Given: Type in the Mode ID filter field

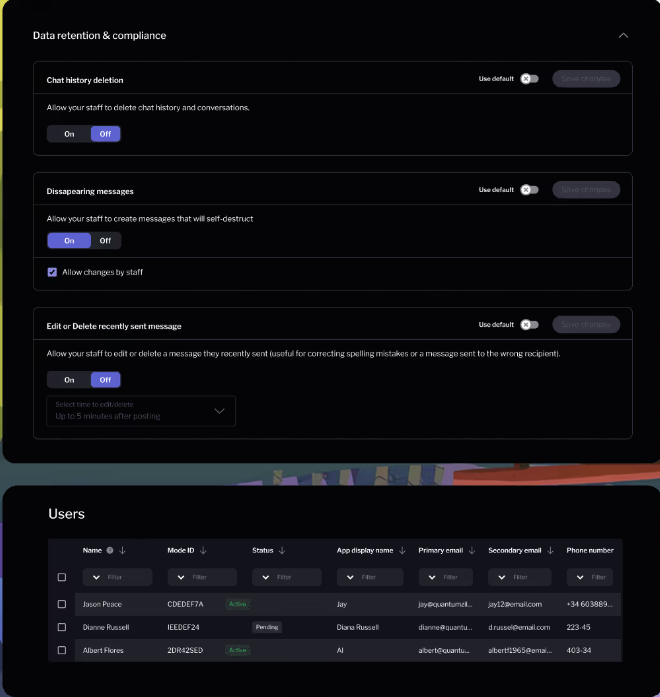Looking at the screenshot, I should coord(210,577).
